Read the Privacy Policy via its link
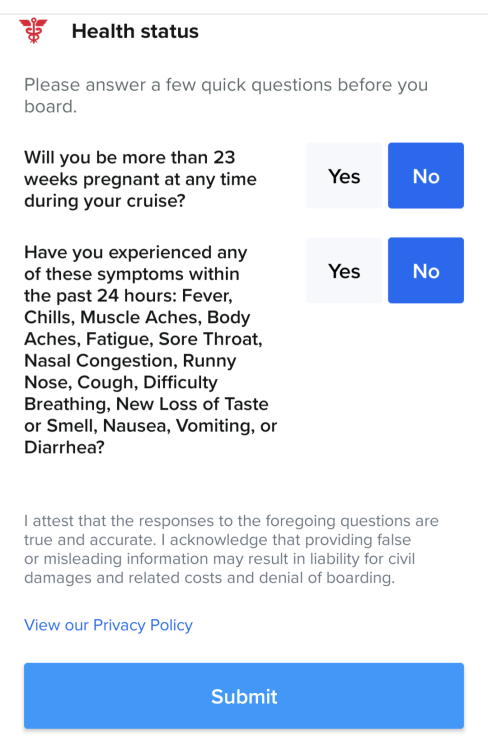 (x=109, y=625)
